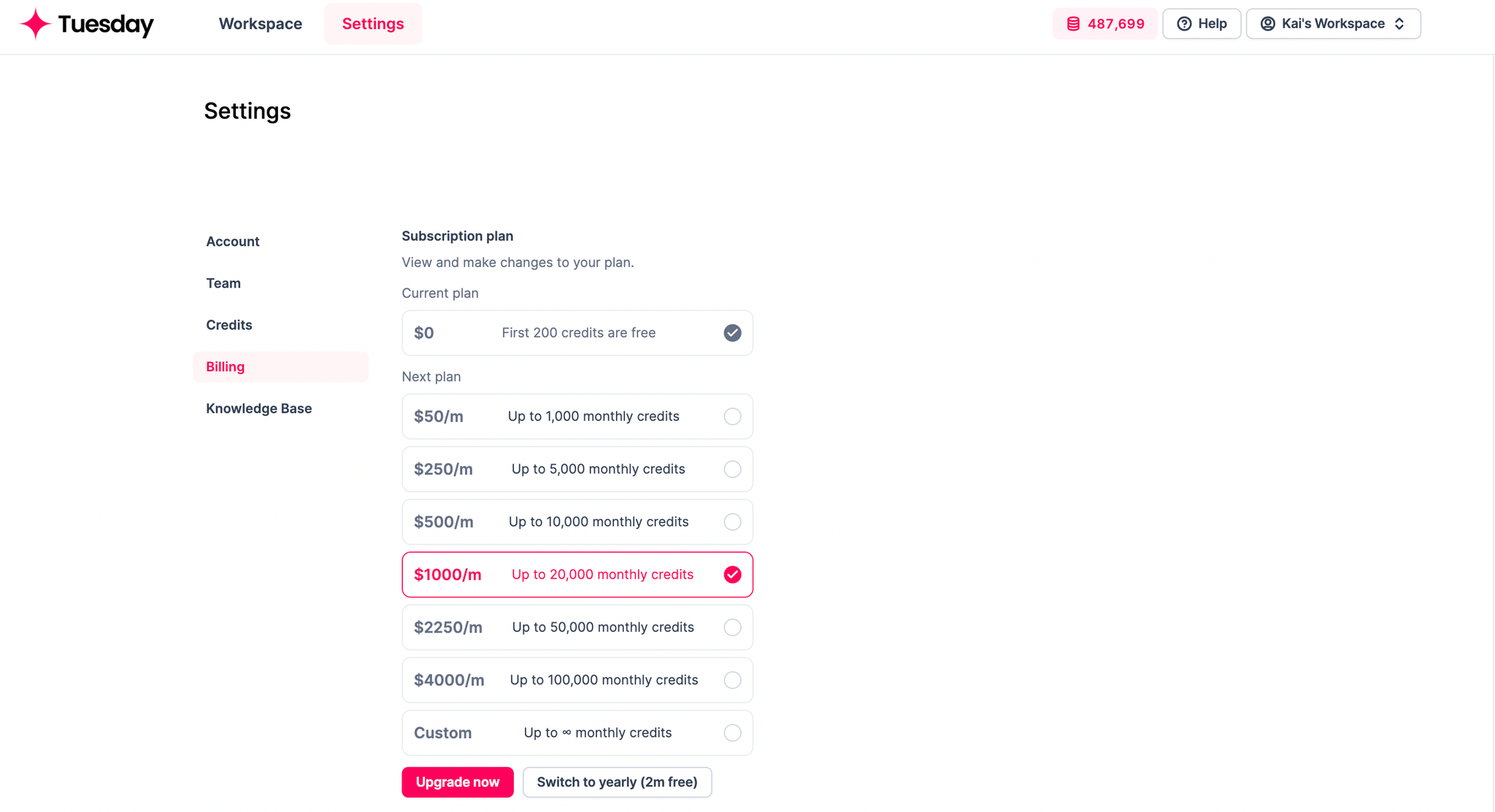
Task: Click the credits coin stack icon
Action: pyautogui.click(x=1073, y=24)
